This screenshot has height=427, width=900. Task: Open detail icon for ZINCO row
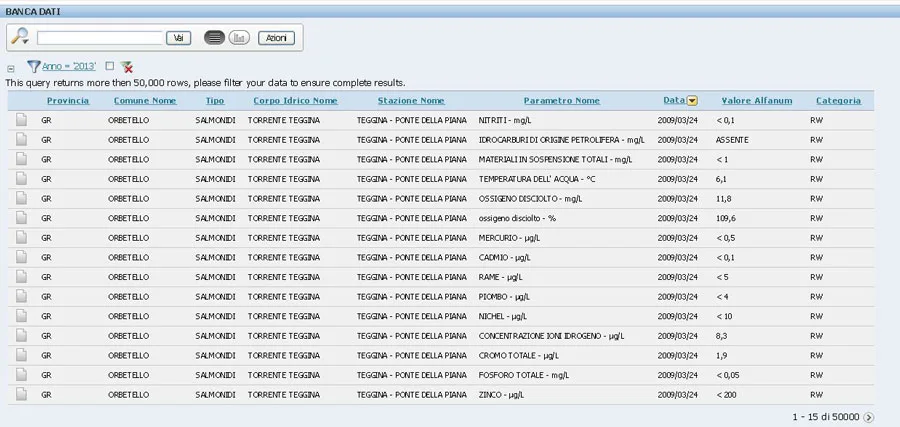(x=21, y=394)
